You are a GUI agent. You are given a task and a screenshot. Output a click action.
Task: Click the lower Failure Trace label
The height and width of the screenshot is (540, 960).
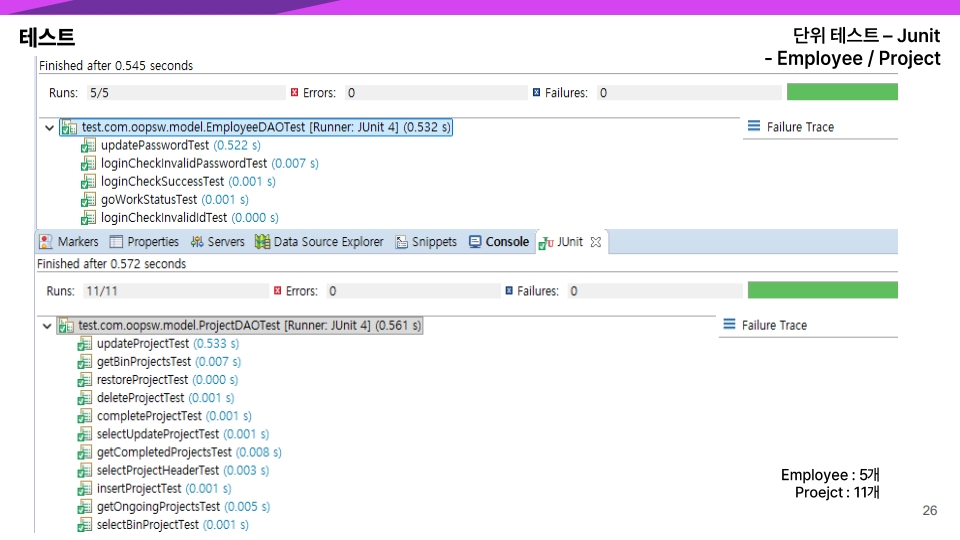click(774, 326)
